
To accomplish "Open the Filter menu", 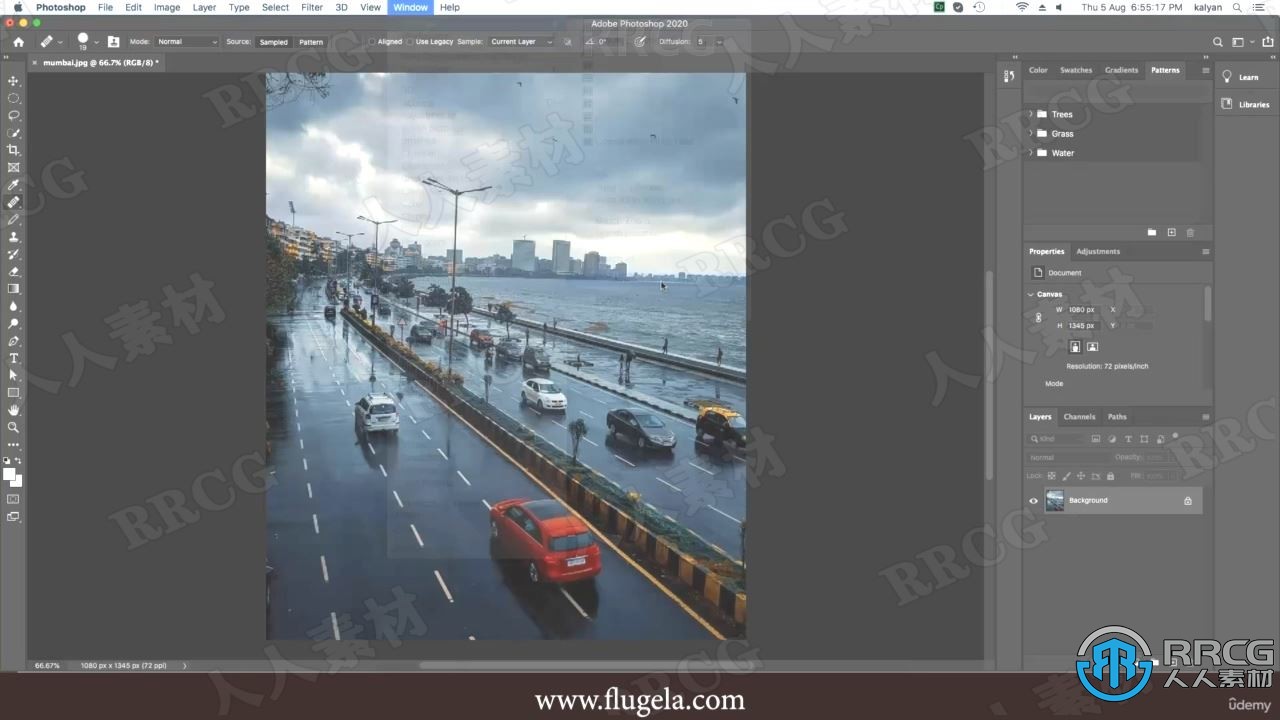I will (x=312, y=7).
